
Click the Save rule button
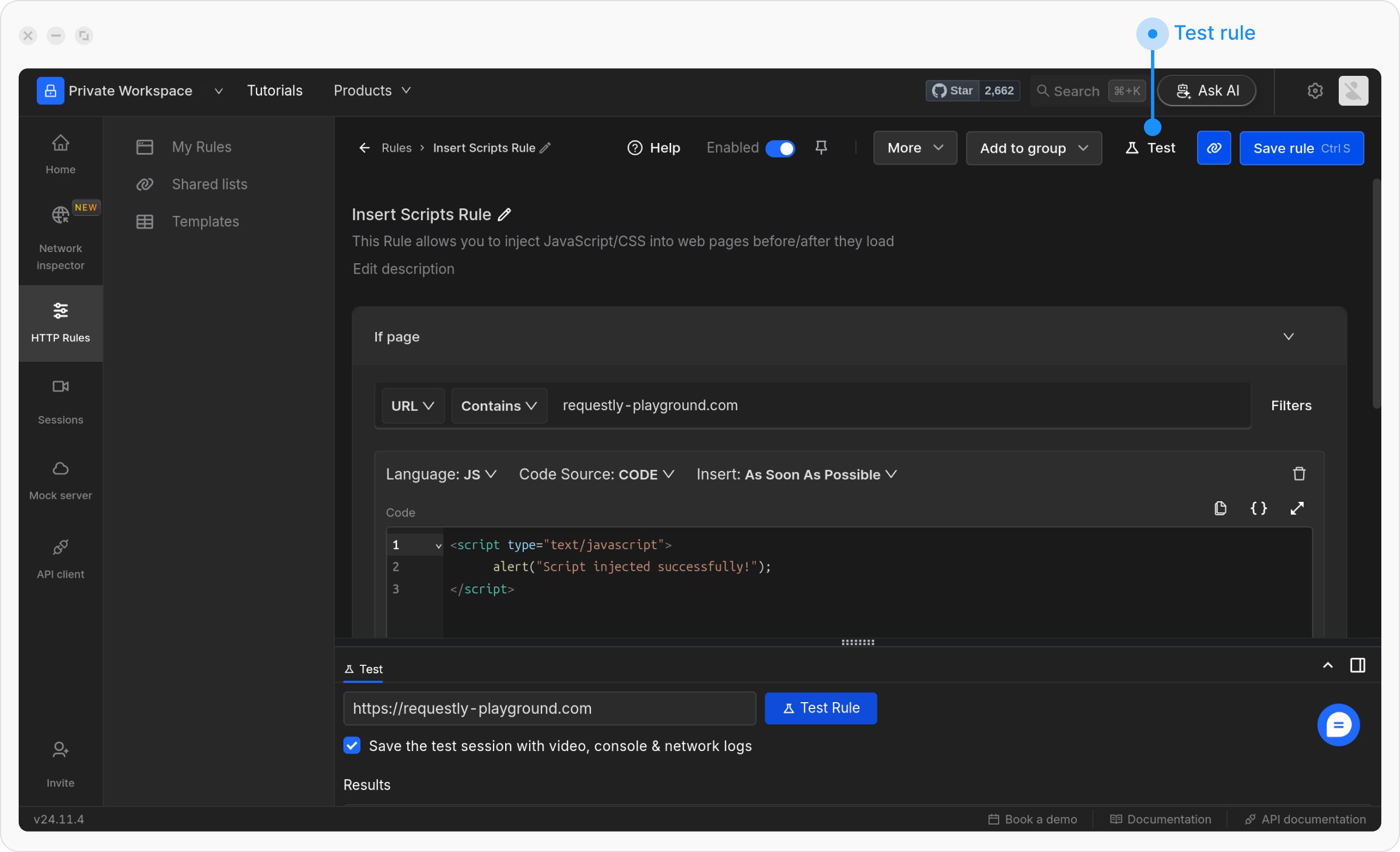tap(1301, 148)
